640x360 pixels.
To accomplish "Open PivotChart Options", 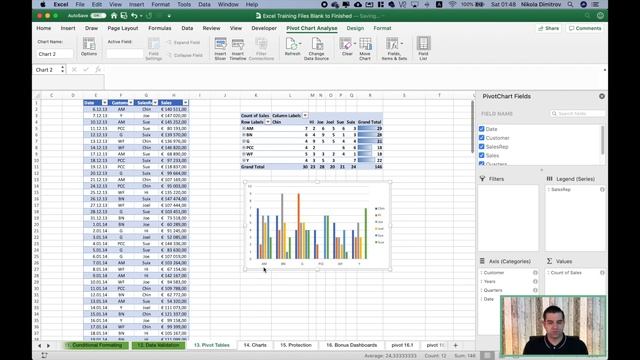I will tap(89, 47).
